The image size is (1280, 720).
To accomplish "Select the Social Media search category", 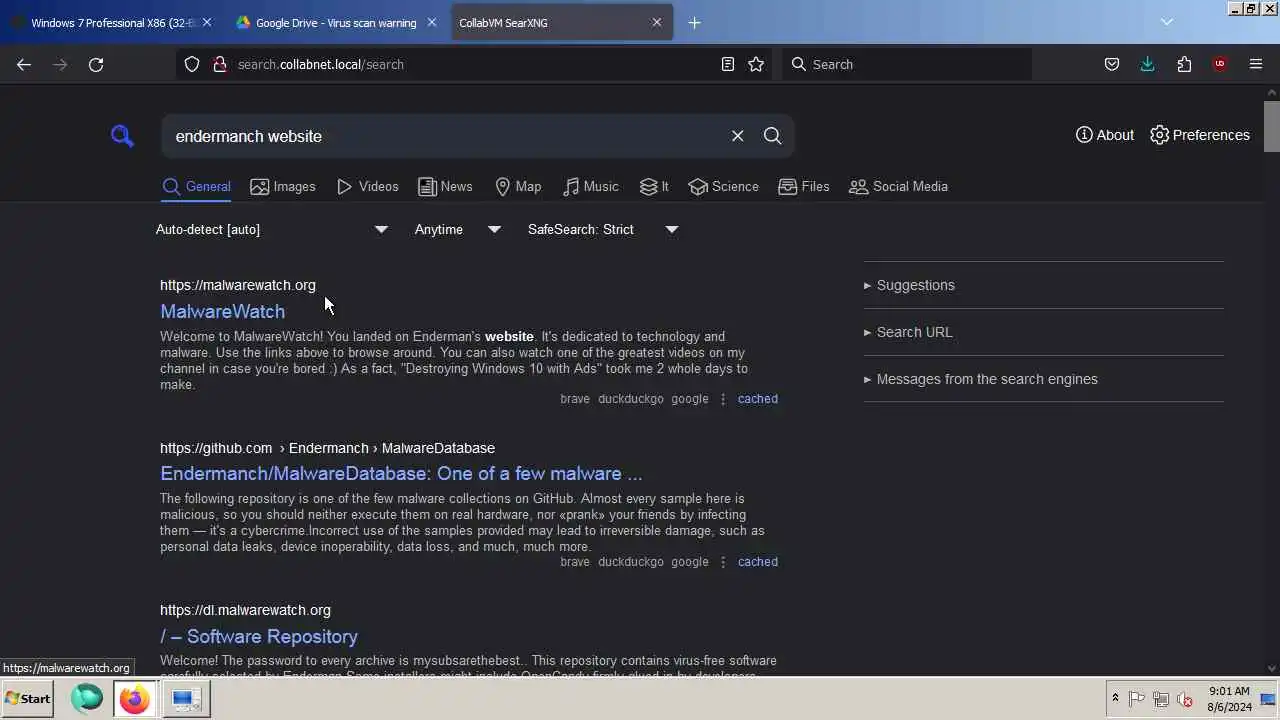I will pyautogui.click(x=898, y=186).
